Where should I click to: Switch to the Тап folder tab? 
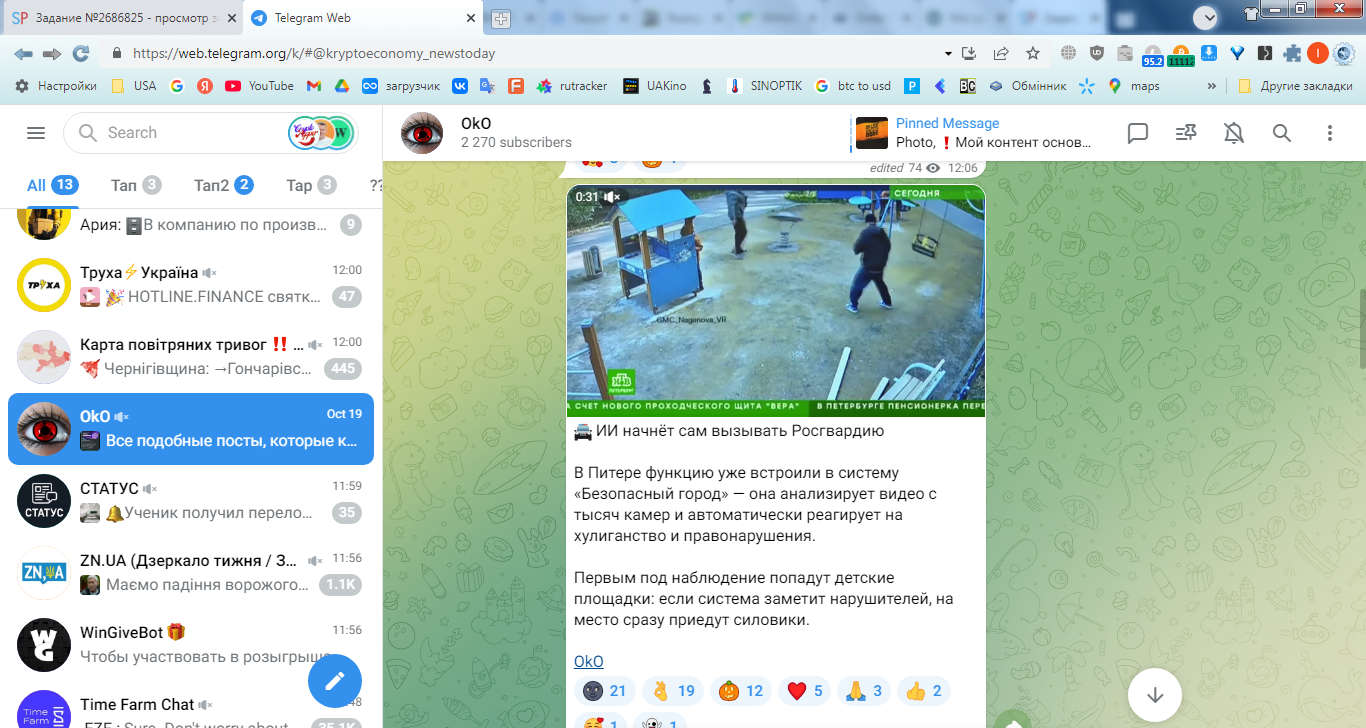point(136,185)
